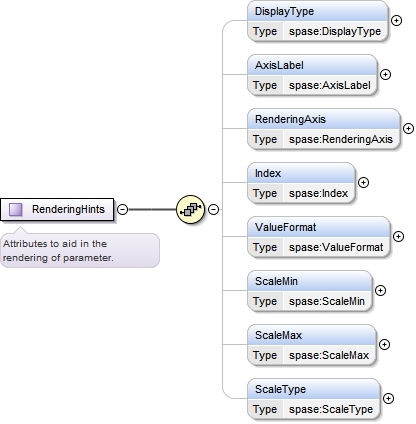Click the RenderingHints annotation description box
The width and height of the screenshot is (416, 424).
point(80,250)
